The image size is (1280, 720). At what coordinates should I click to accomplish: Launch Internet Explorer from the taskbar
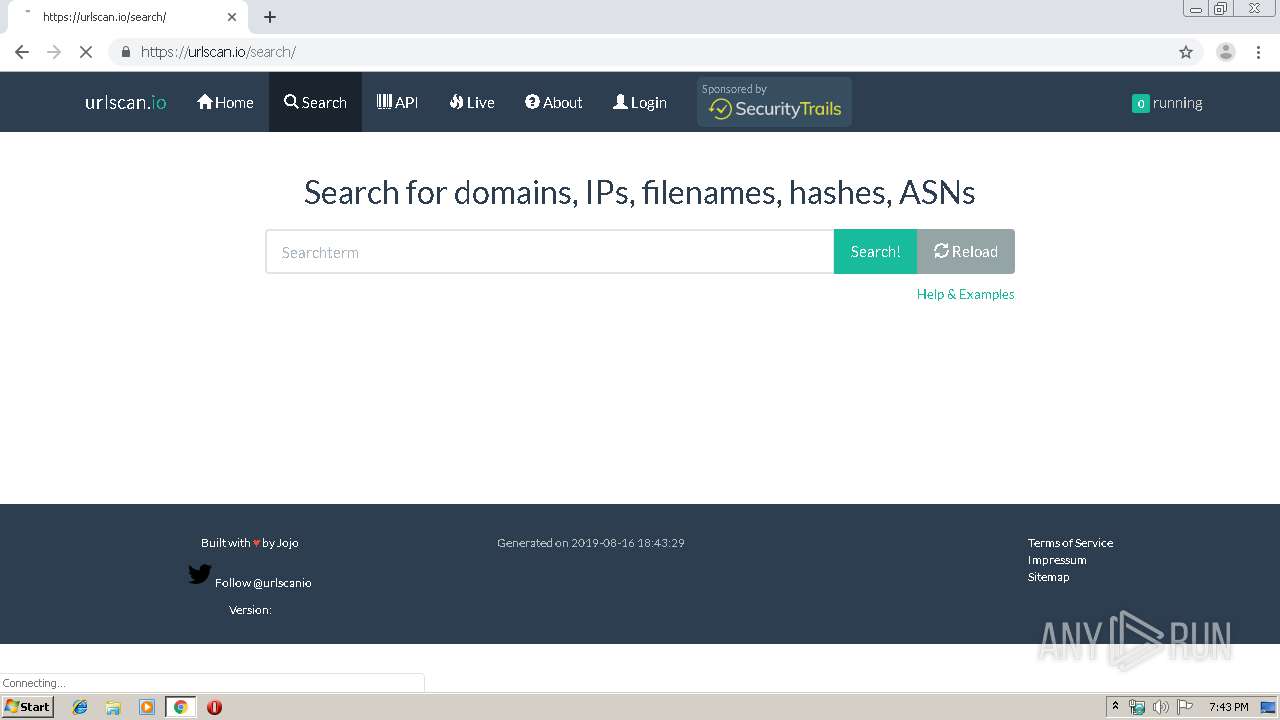[x=80, y=707]
